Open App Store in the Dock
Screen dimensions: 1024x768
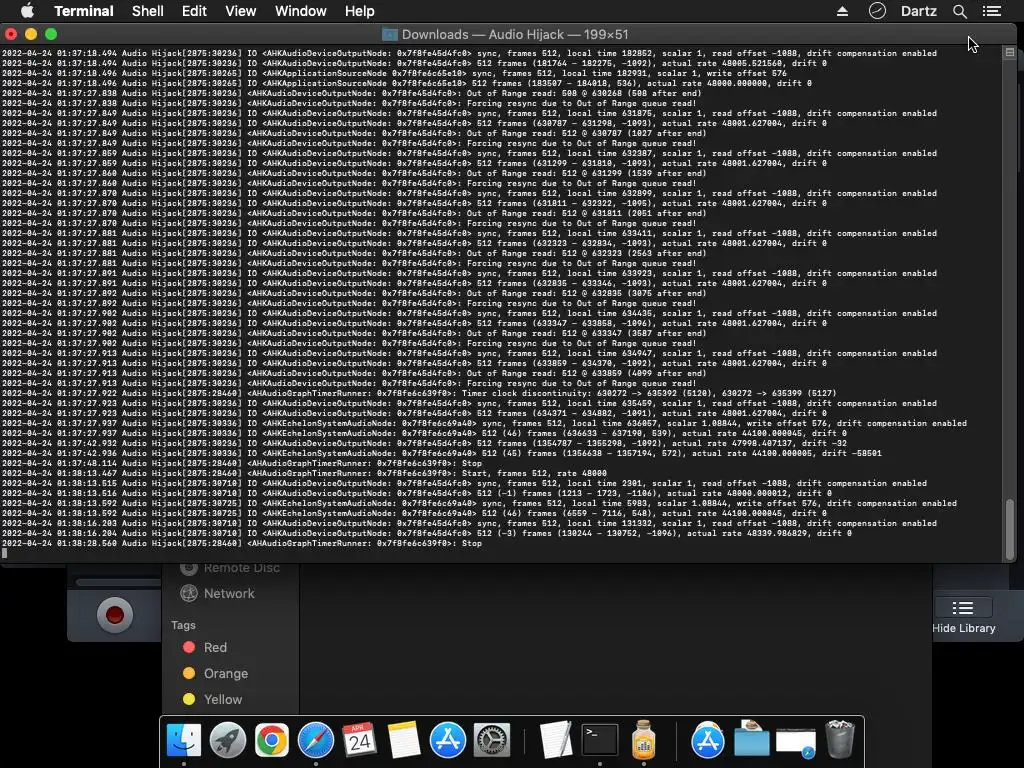click(447, 741)
